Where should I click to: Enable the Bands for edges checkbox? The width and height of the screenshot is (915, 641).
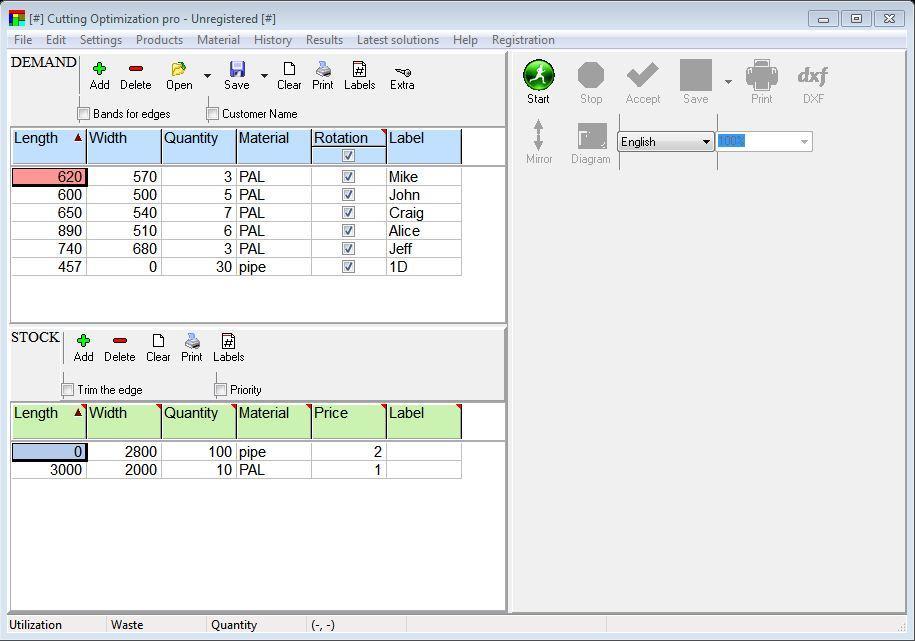[84, 114]
